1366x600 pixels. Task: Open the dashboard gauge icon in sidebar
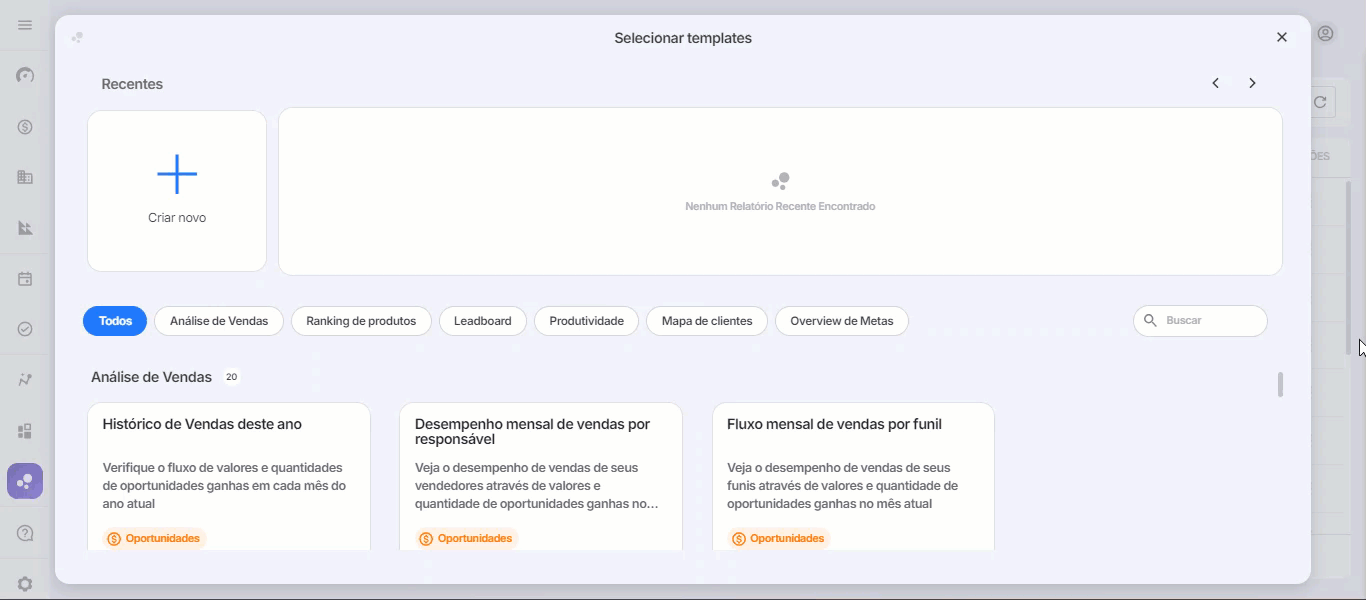click(25, 75)
